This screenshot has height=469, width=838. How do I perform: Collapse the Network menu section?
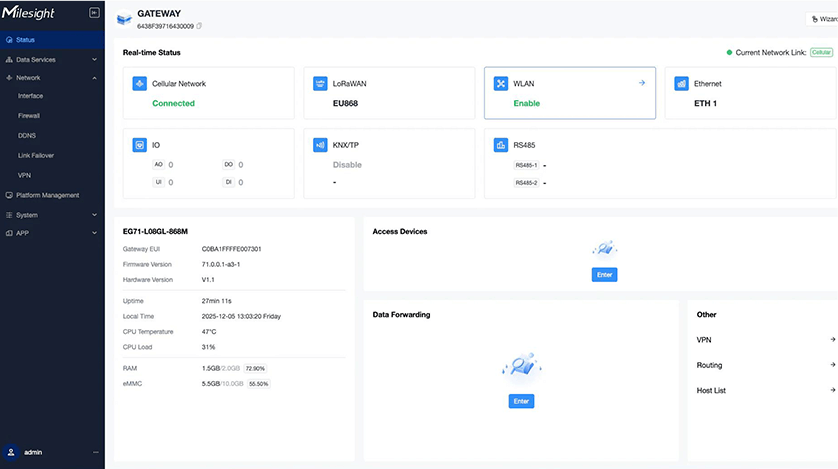point(94,77)
